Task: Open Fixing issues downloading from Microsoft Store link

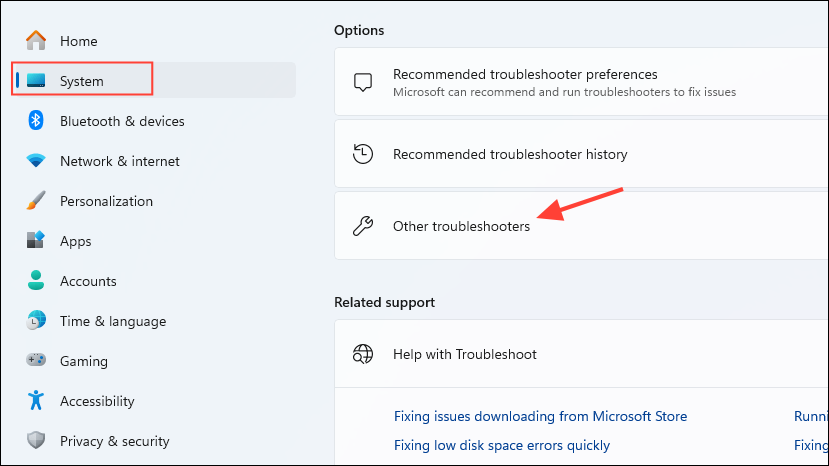Action: [540, 416]
